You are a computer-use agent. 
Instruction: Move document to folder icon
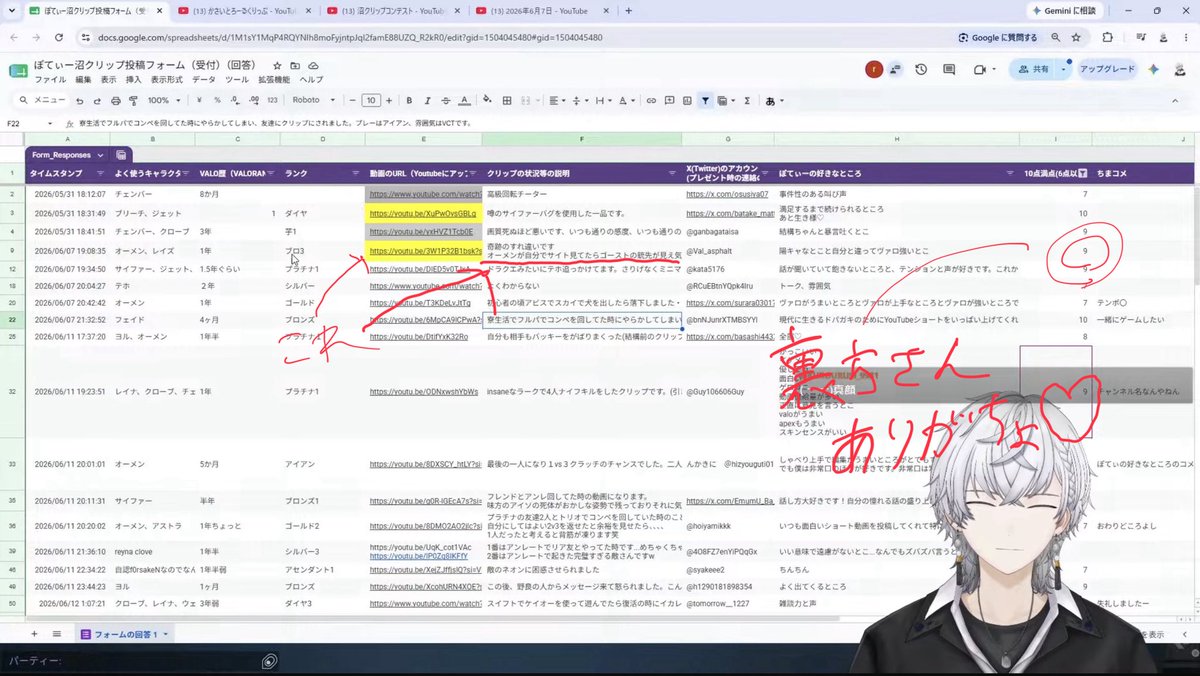pyautogui.click(x=295, y=65)
